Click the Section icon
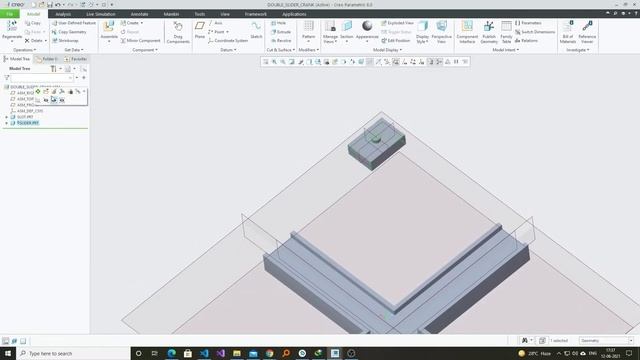The image size is (640, 360). (x=347, y=27)
